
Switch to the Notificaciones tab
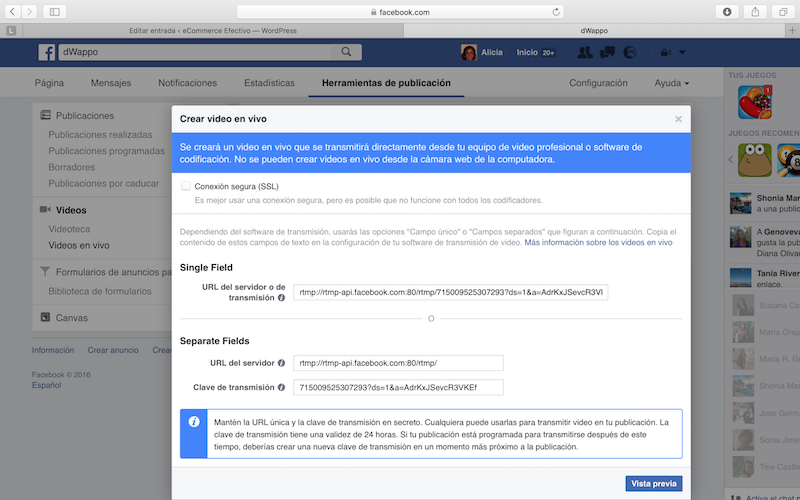187,83
